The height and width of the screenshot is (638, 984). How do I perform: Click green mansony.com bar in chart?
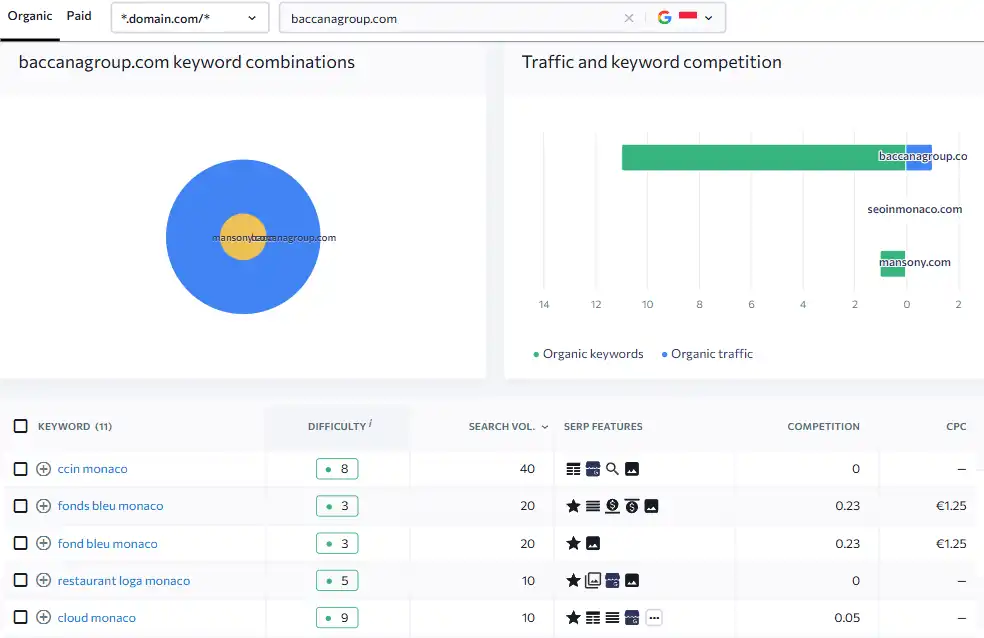coord(892,263)
